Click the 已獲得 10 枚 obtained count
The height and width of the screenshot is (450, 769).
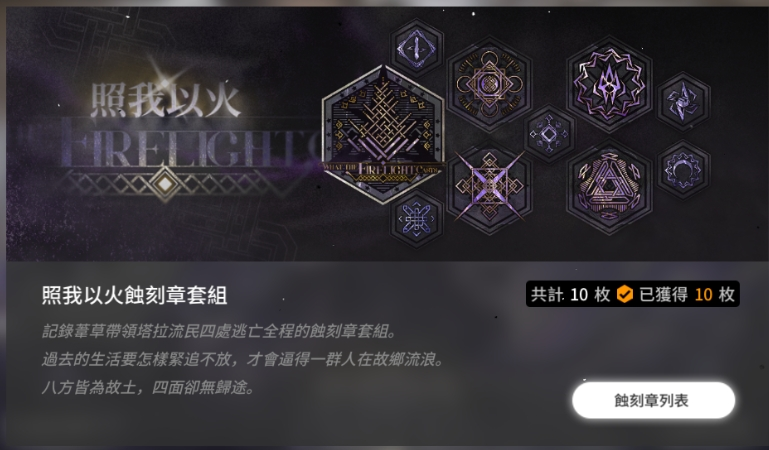(687, 294)
